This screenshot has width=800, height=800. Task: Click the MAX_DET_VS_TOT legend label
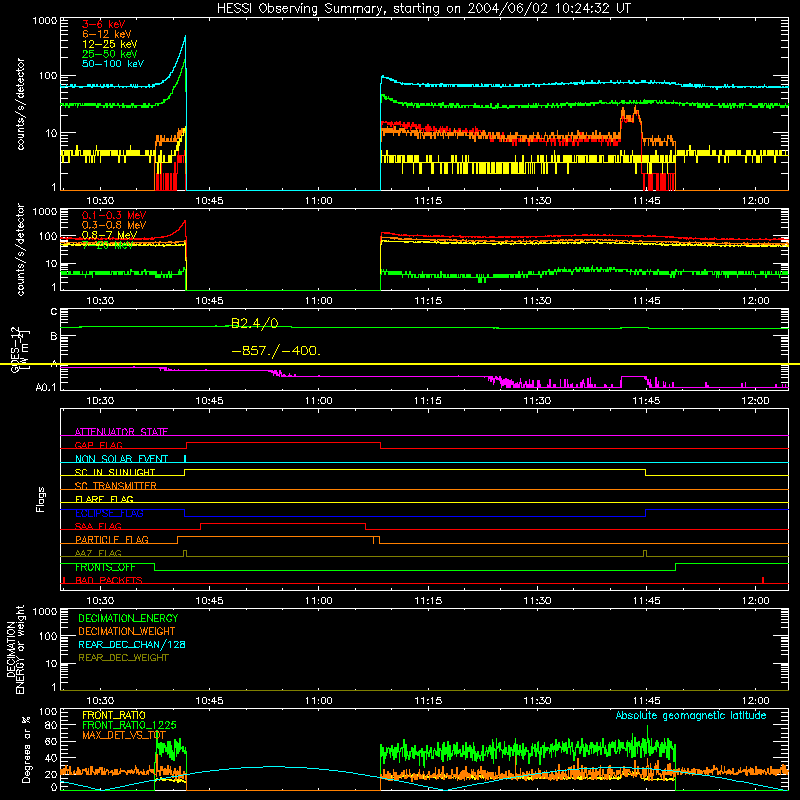pyautogui.click(x=124, y=735)
